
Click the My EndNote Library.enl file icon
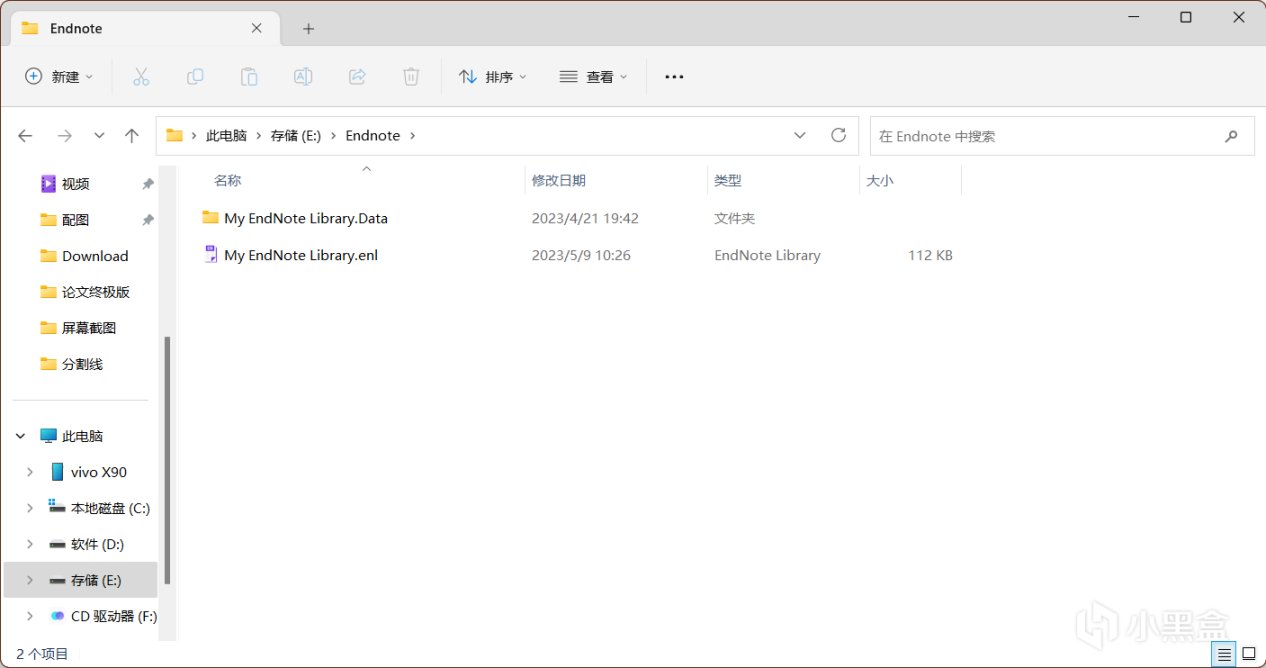pos(210,254)
